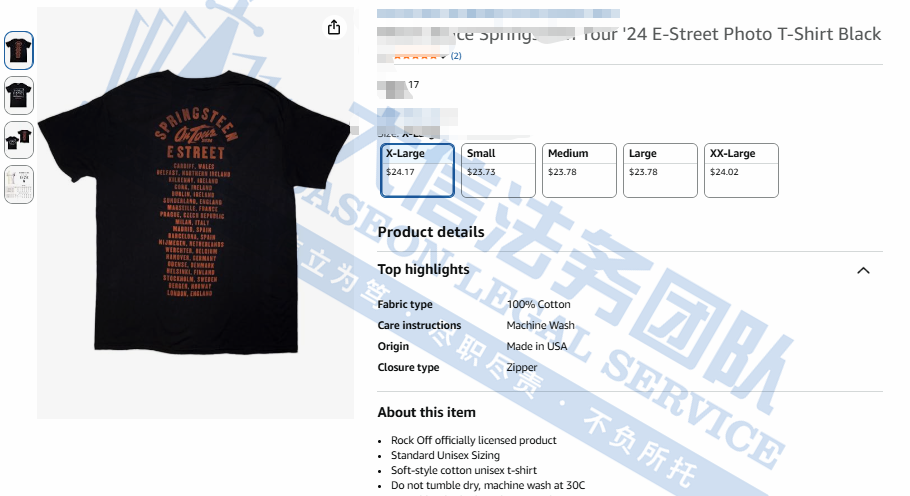The width and height of the screenshot is (910, 496).
Task: Click the blurred store link above title
Action: 498,13
